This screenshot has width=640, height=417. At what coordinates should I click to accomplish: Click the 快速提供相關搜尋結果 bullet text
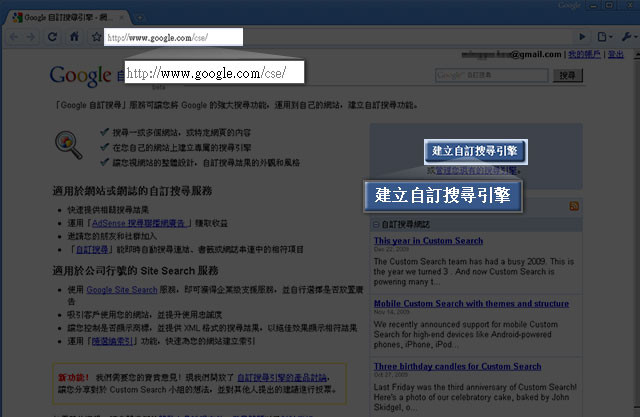pyautogui.click(x=108, y=210)
